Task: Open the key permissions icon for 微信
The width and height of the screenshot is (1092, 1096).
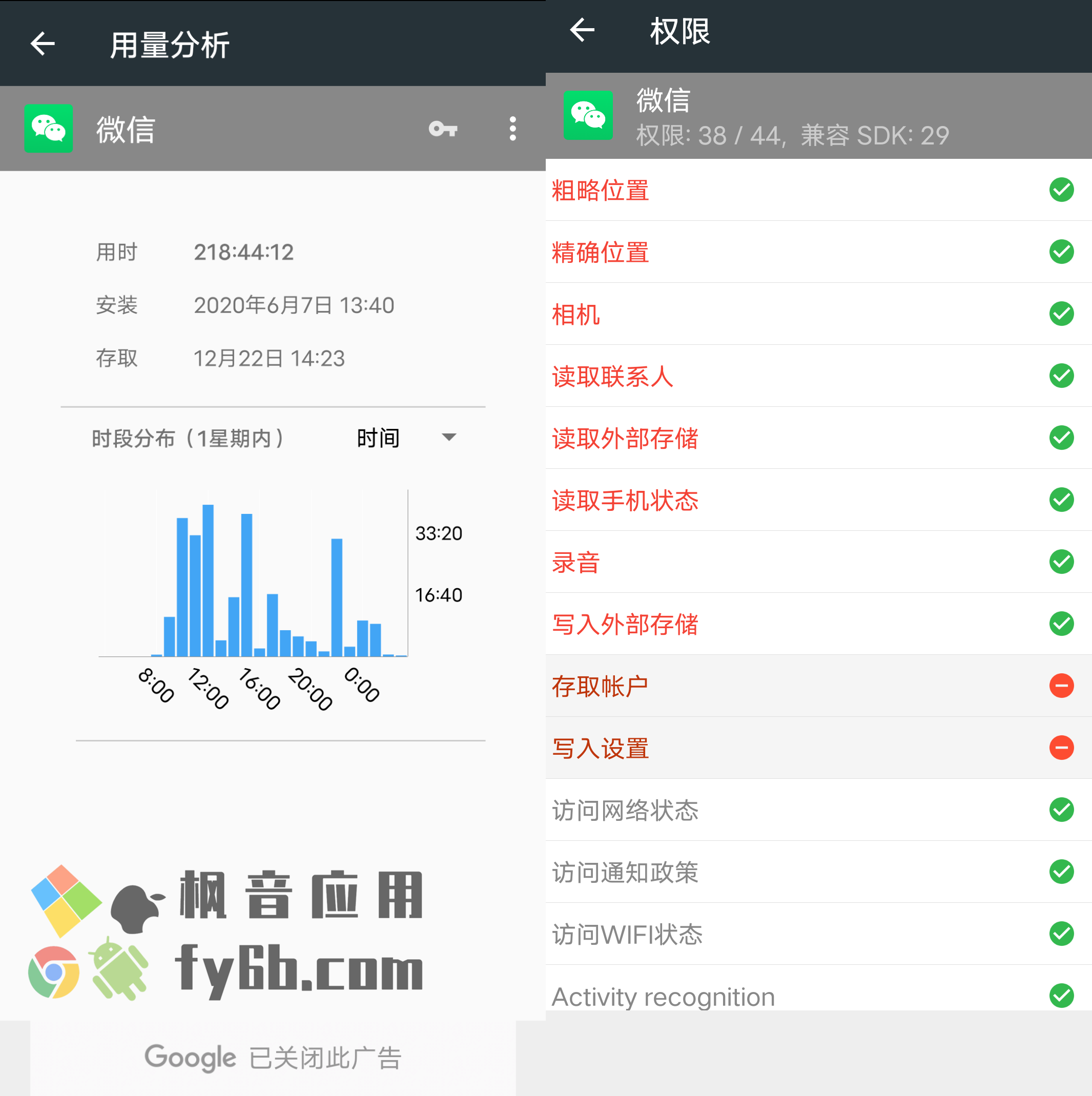Action: click(x=443, y=129)
